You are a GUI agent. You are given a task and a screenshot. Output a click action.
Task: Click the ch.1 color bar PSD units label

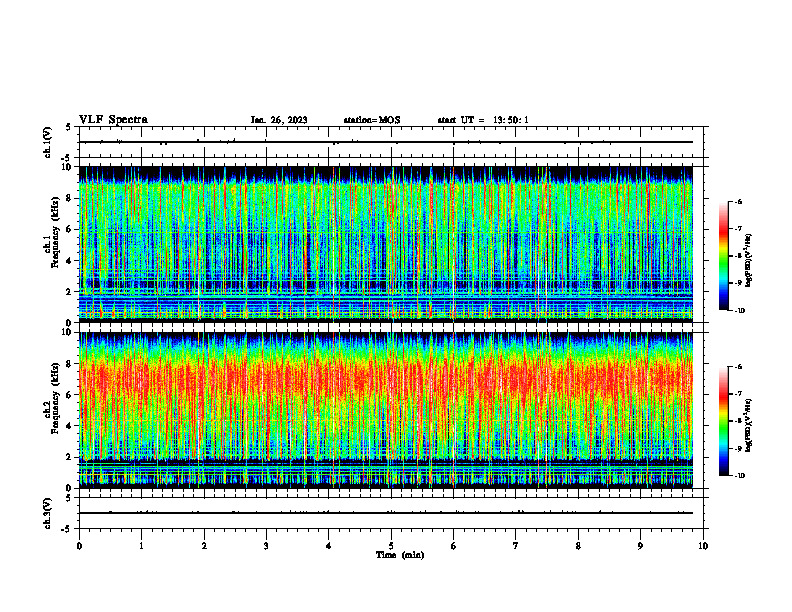pos(749,260)
